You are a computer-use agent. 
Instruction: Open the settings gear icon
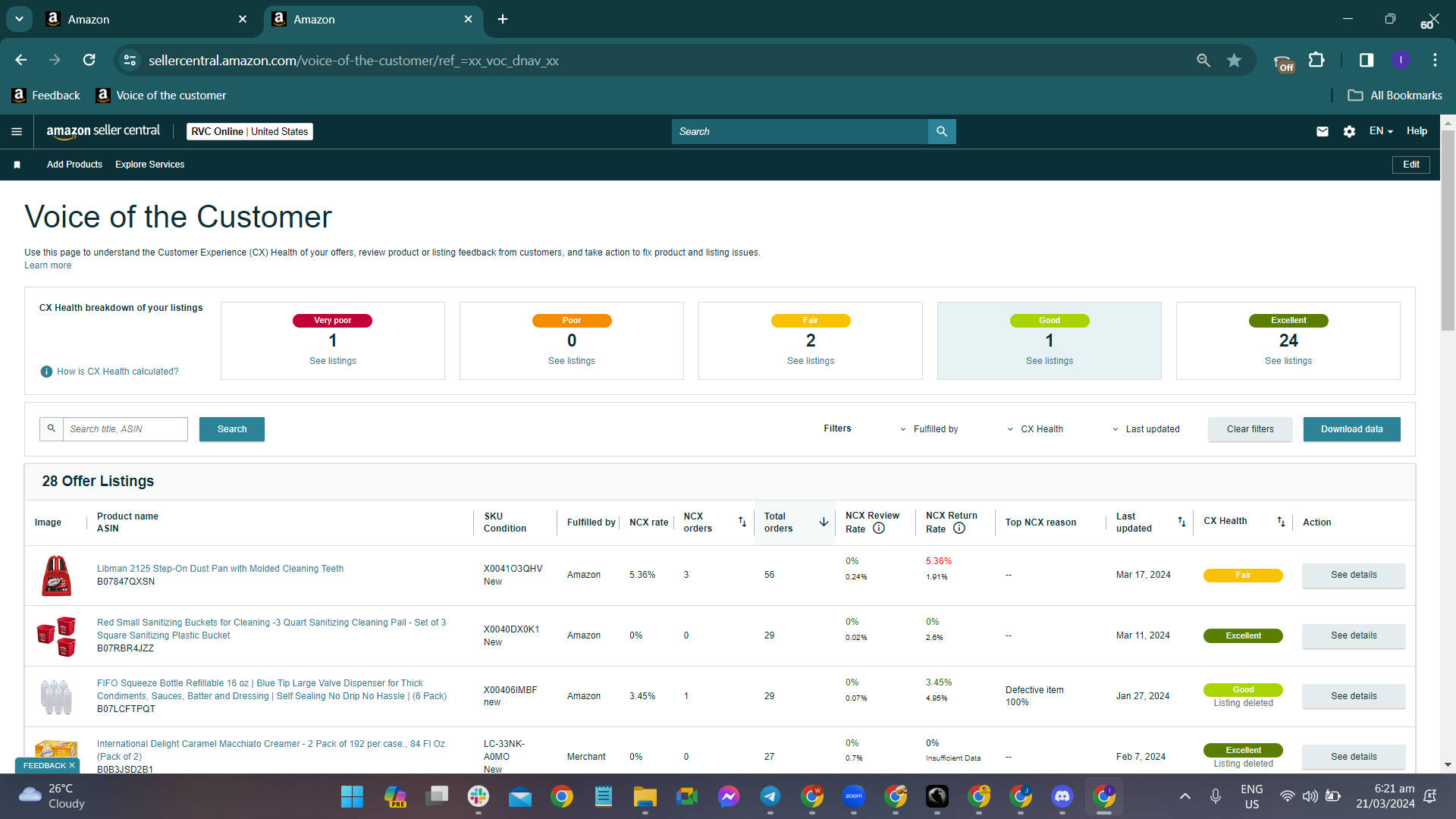pos(1349,131)
